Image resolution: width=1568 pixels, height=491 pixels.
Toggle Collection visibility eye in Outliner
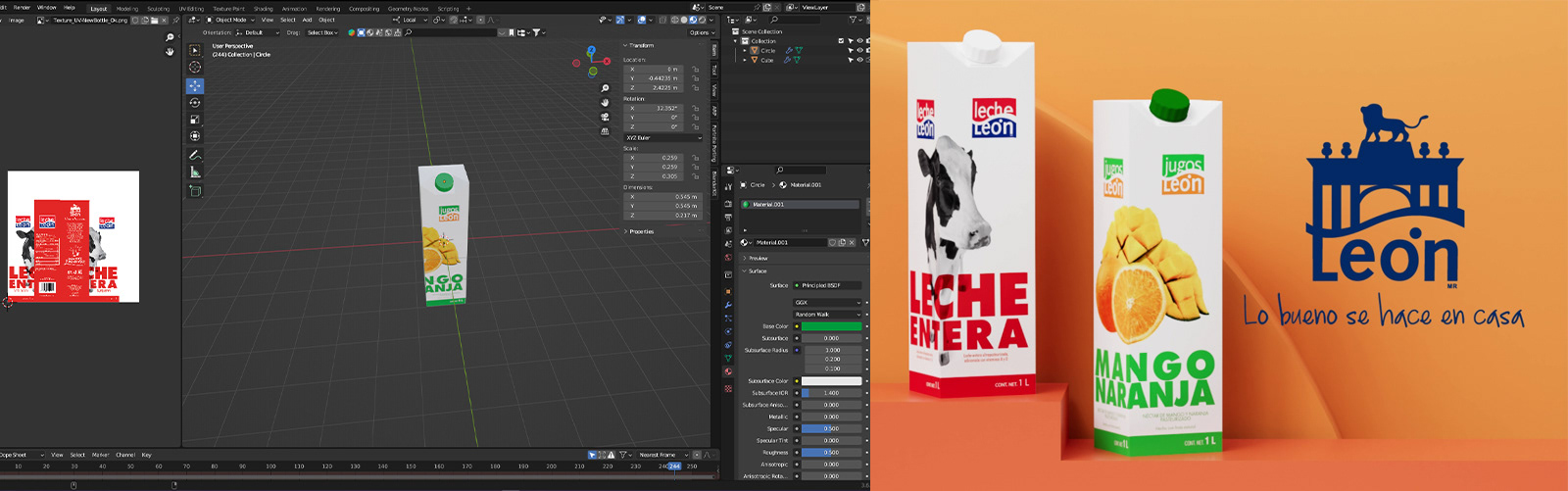pos(860,41)
